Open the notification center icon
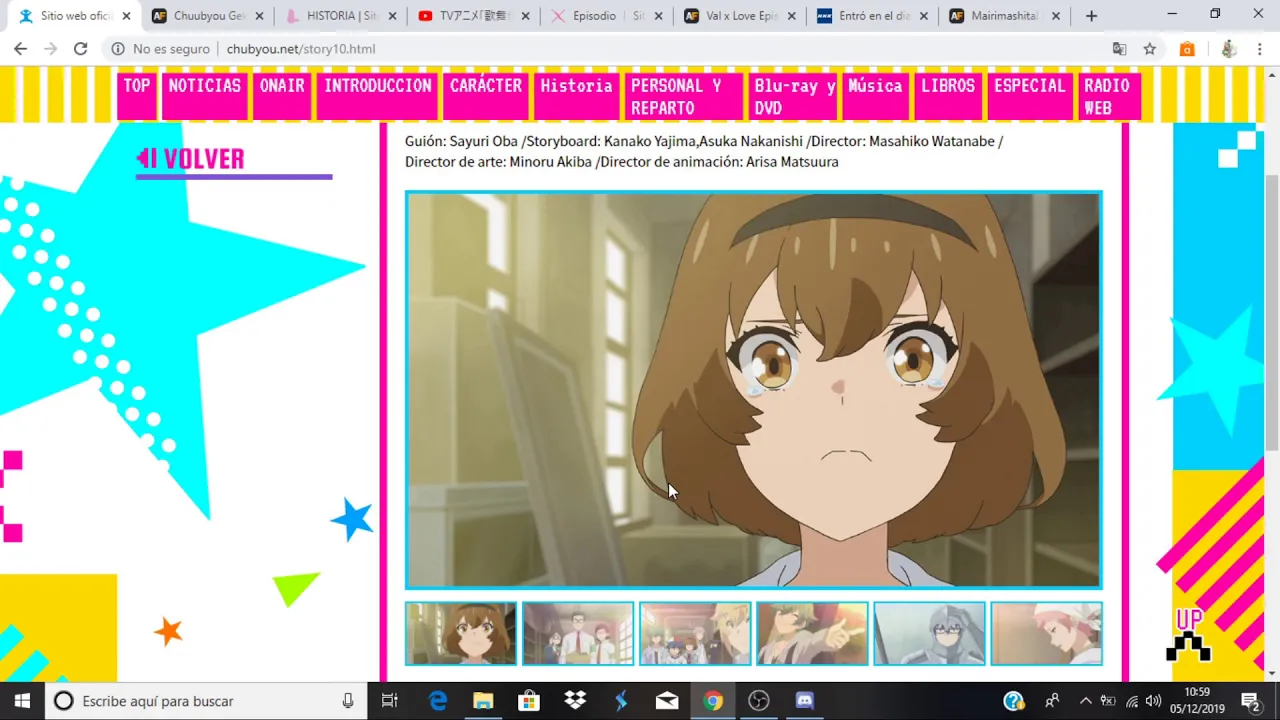This screenshot has height=720, width=1280. [1250, 701]
